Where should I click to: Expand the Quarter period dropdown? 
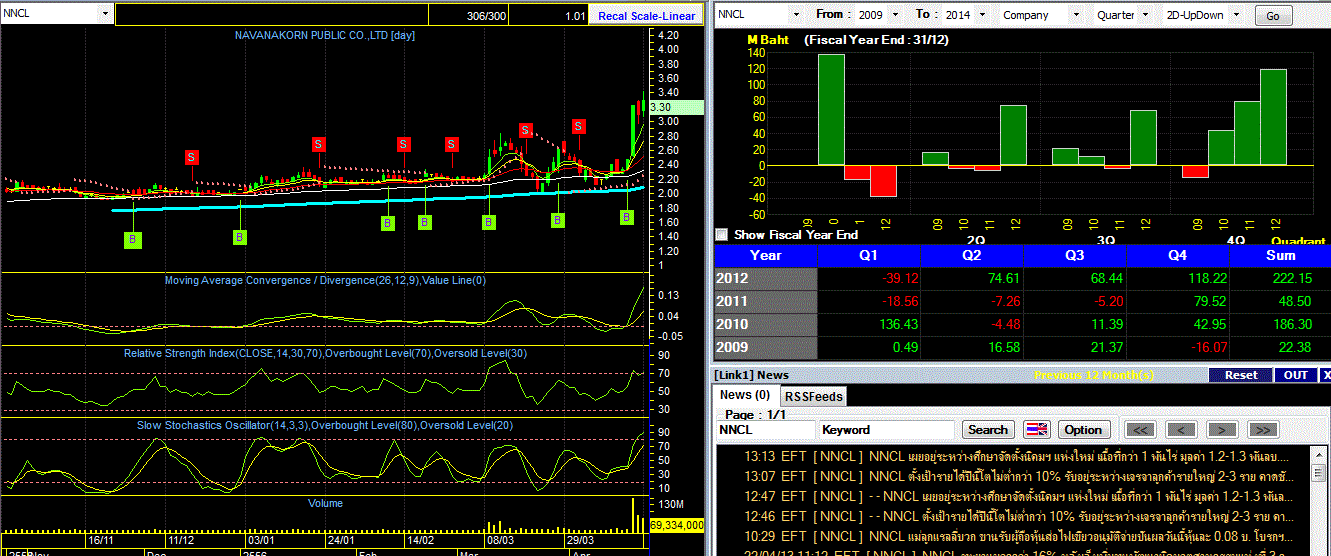tap(1145, 15)
